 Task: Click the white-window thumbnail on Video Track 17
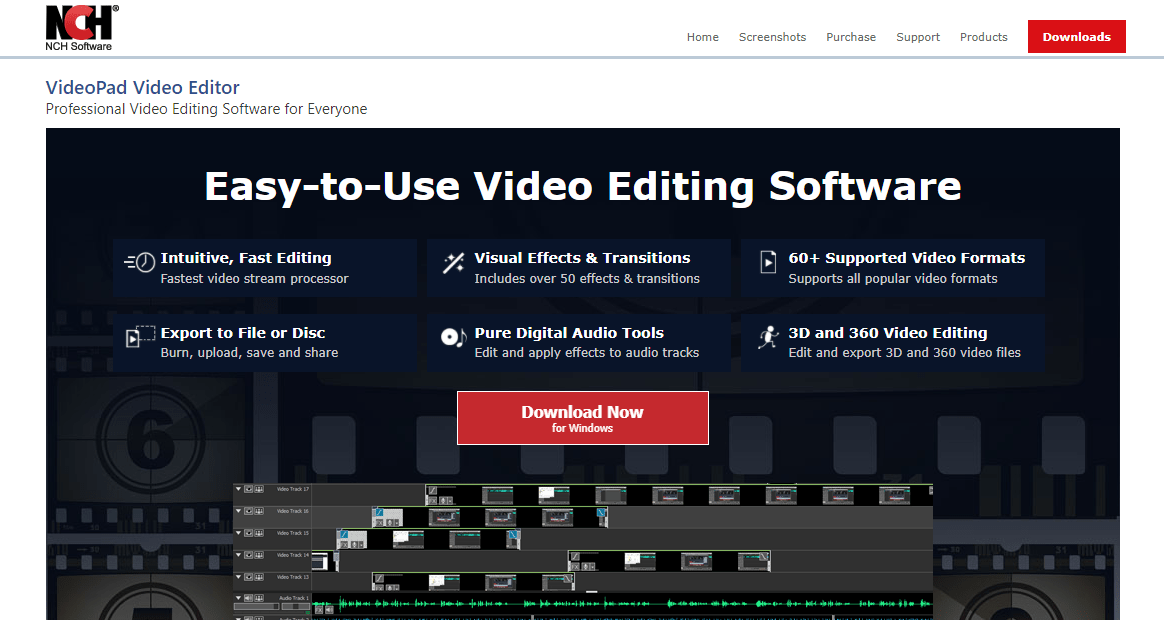point(554,495)
